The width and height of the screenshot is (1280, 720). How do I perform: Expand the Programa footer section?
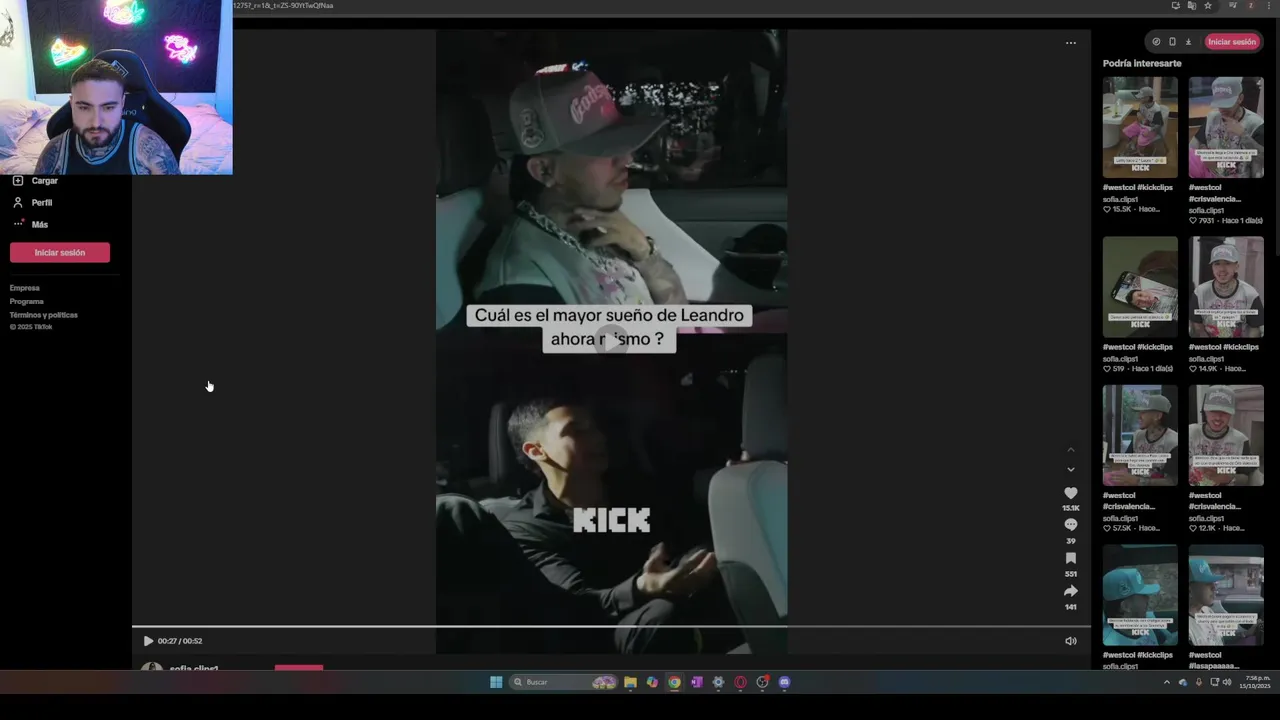click(27, 301)
